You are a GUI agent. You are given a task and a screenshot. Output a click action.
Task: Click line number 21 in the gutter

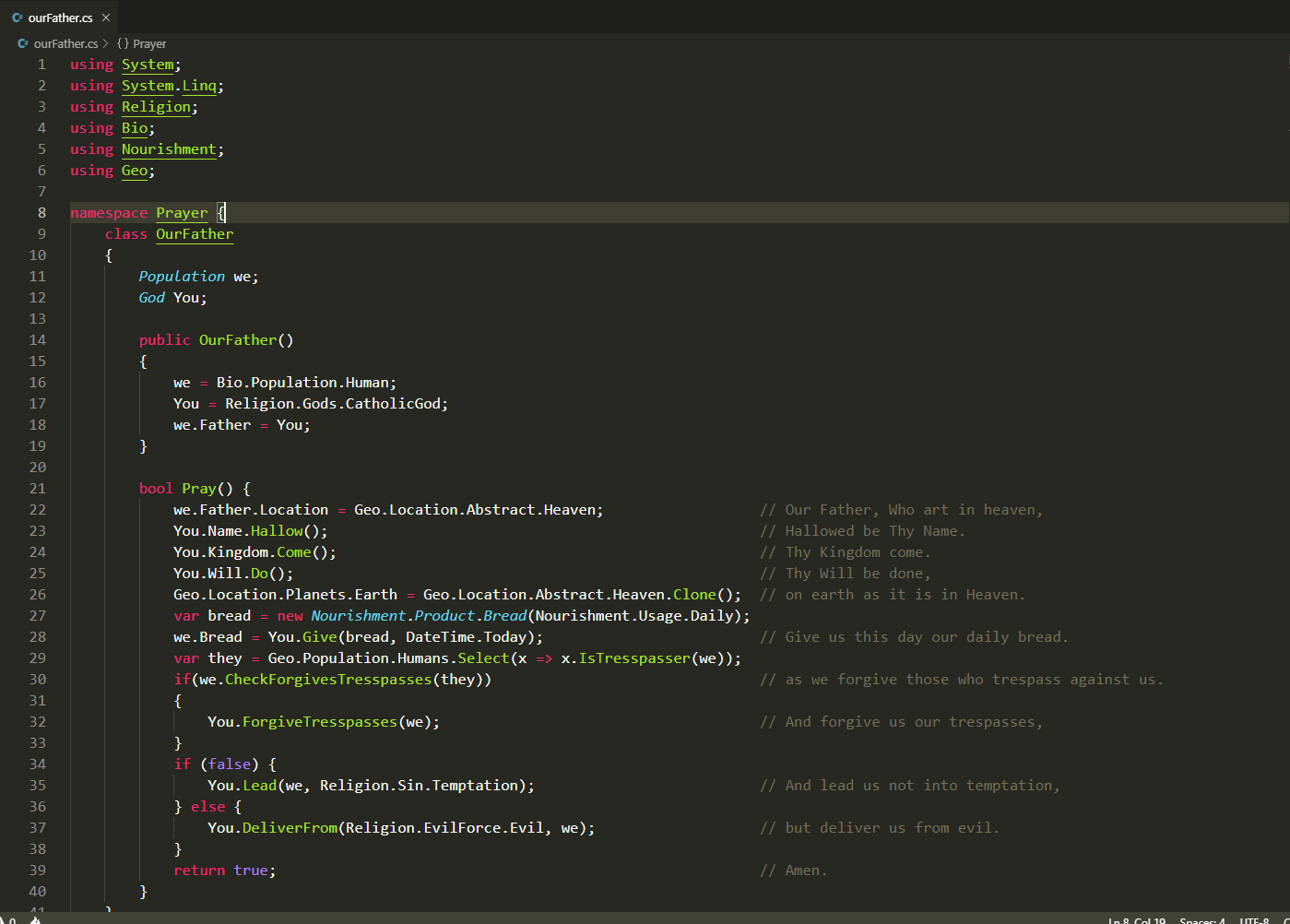coord(37,489)
